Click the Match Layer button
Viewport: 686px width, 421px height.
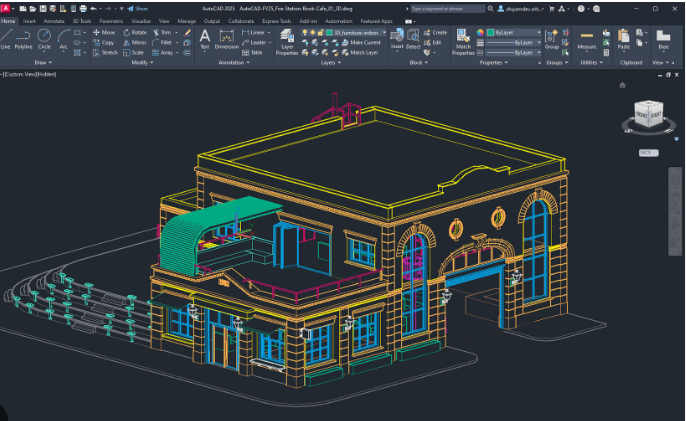360,53
